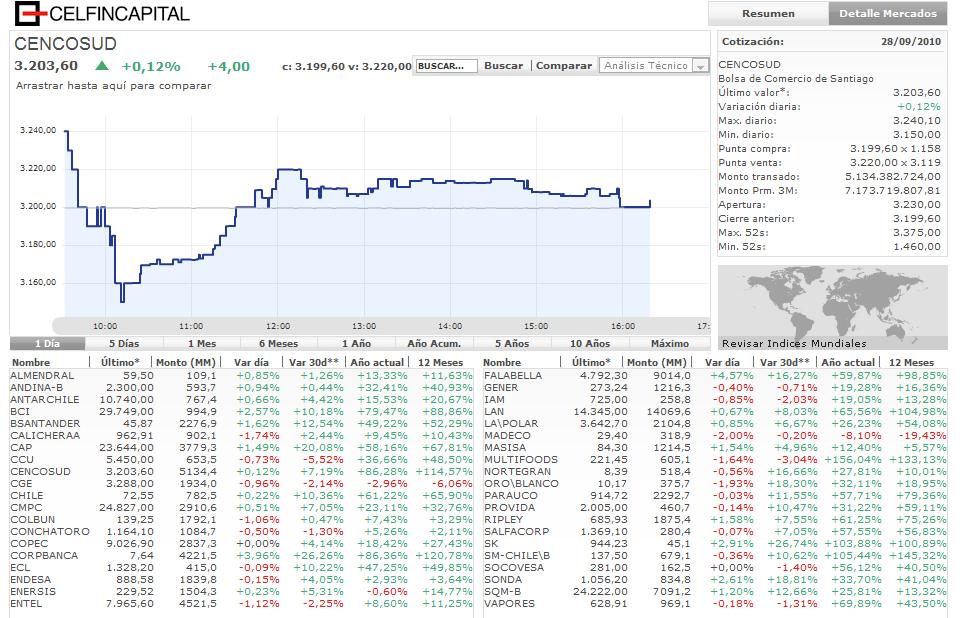This screenshot has width=973, height=618.
Task: Select the 1 Mes chart range
Action: [202, 343]
